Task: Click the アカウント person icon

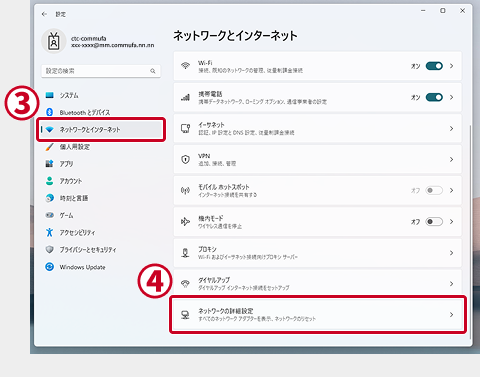Action: pos(50,181)
